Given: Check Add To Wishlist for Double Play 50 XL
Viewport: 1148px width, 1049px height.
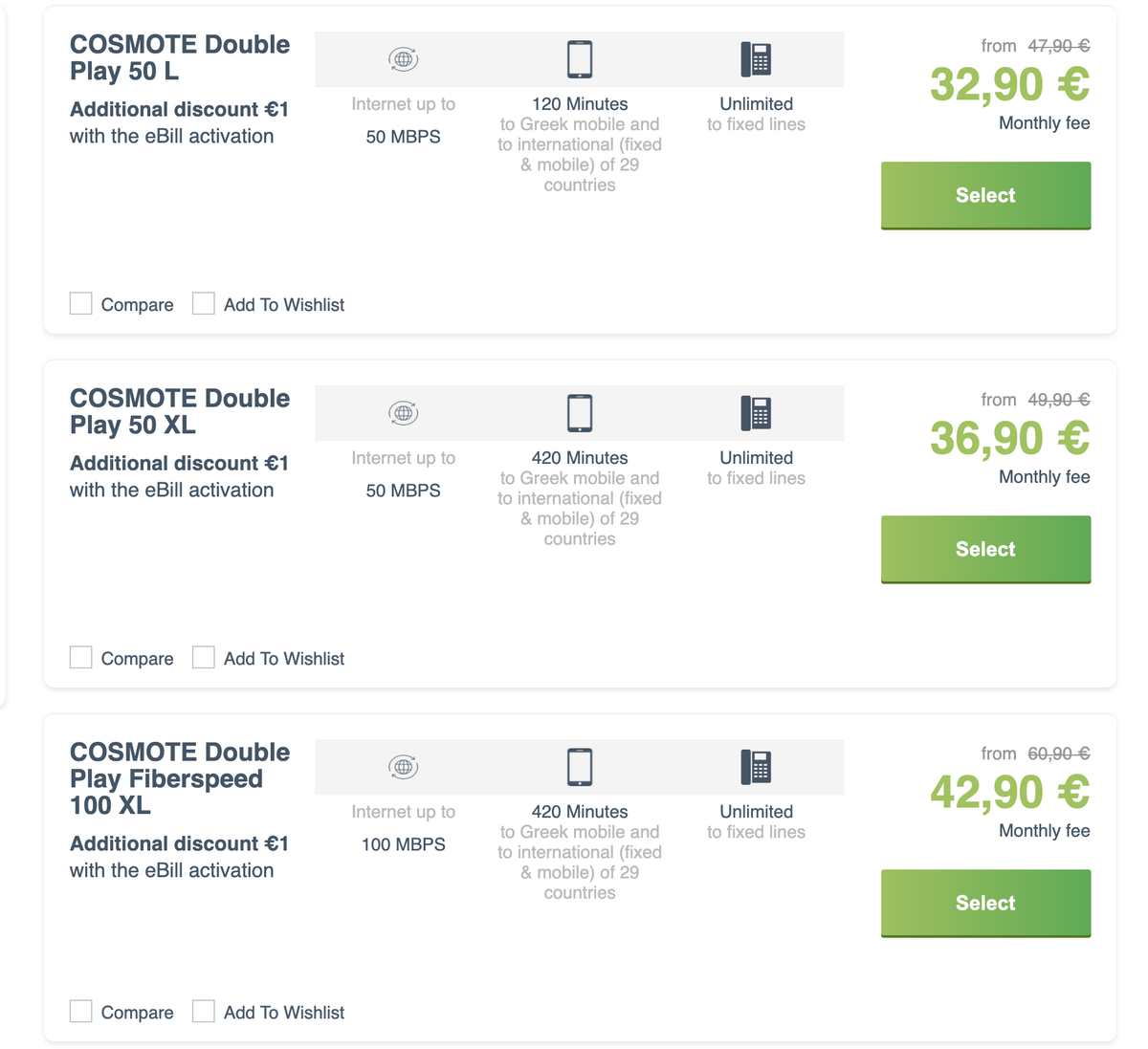Looking at the screenshot, I should (204, 658).
